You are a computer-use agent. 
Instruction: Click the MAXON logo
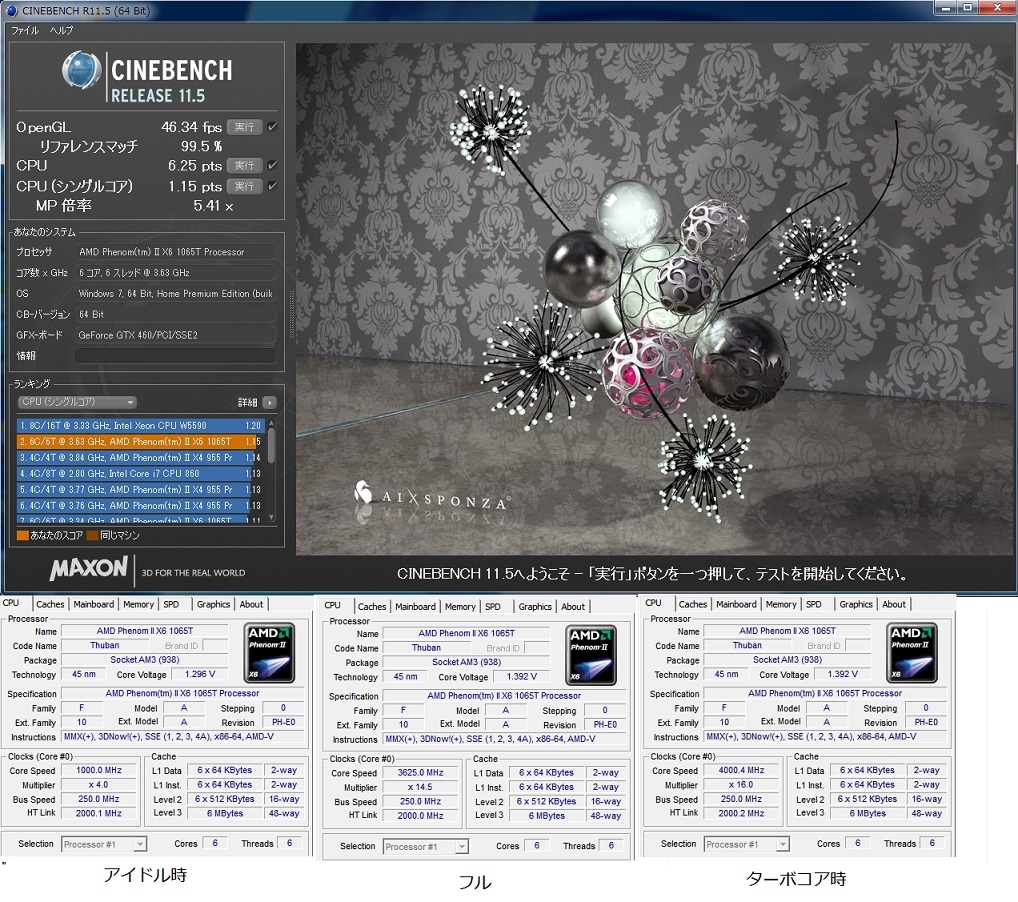click(x=89, y=568)
